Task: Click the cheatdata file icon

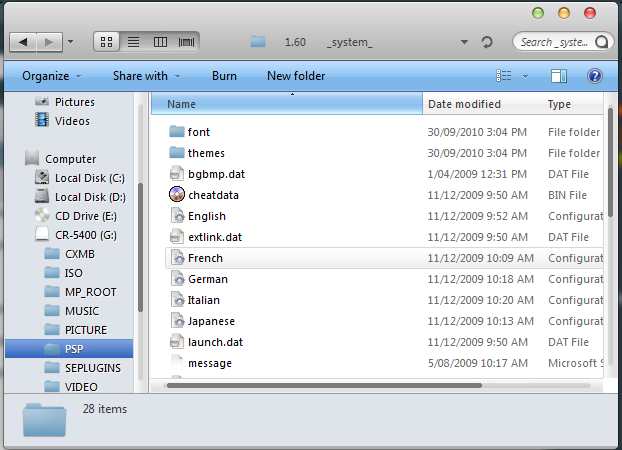Action: 176,195
